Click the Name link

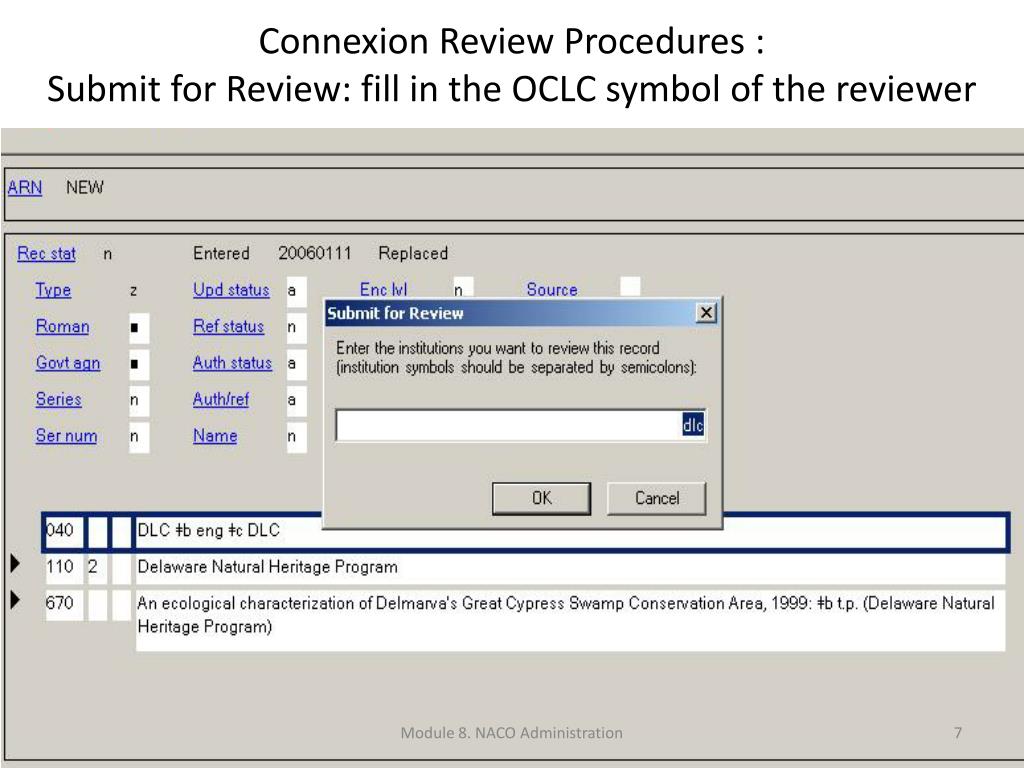[x=215, y=436]
